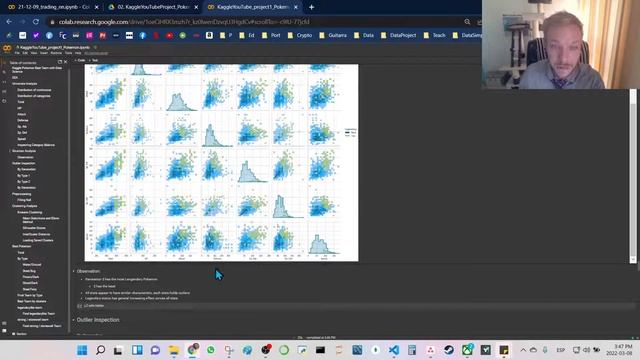Image resolution: width=640 pixels, height=360 pixels.
Task: Jump to Final Team by Type entry
Action: [30, 295]
